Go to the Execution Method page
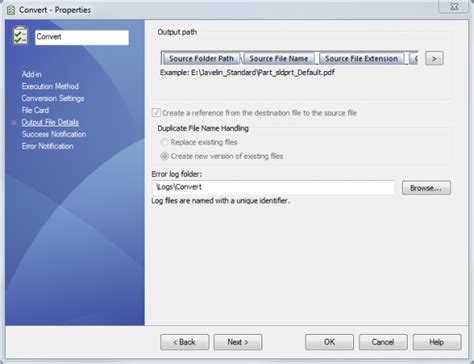The width and height of the screenshot is (474, 364). click(50, 86)
